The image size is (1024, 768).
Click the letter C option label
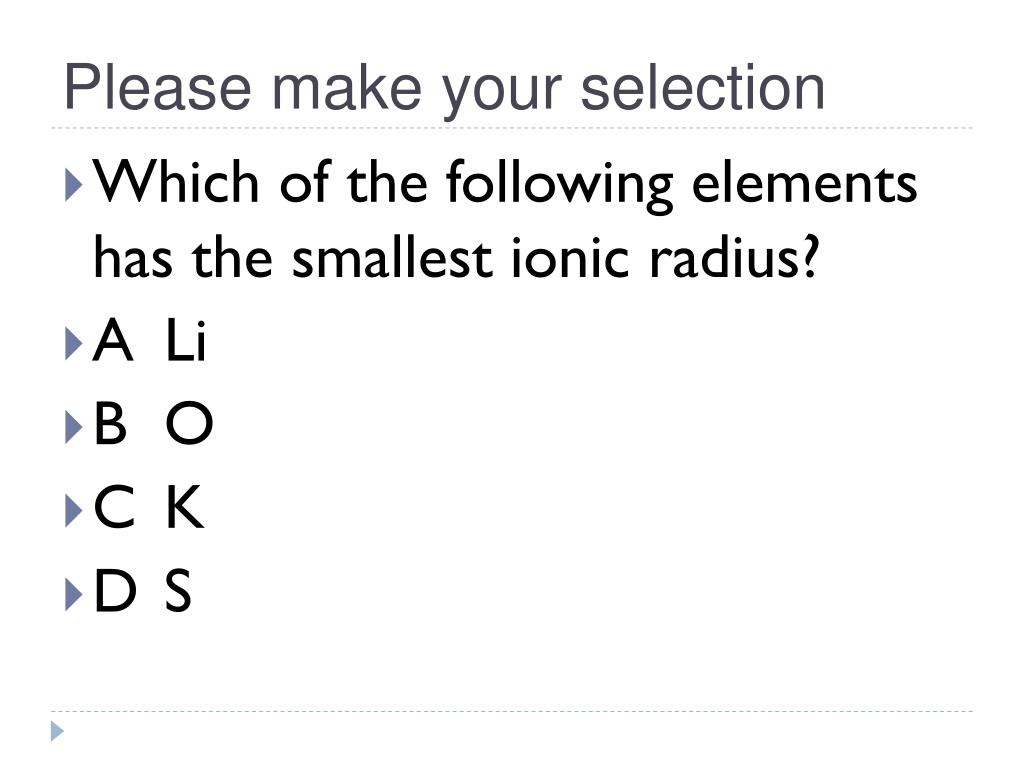[112, 510]
